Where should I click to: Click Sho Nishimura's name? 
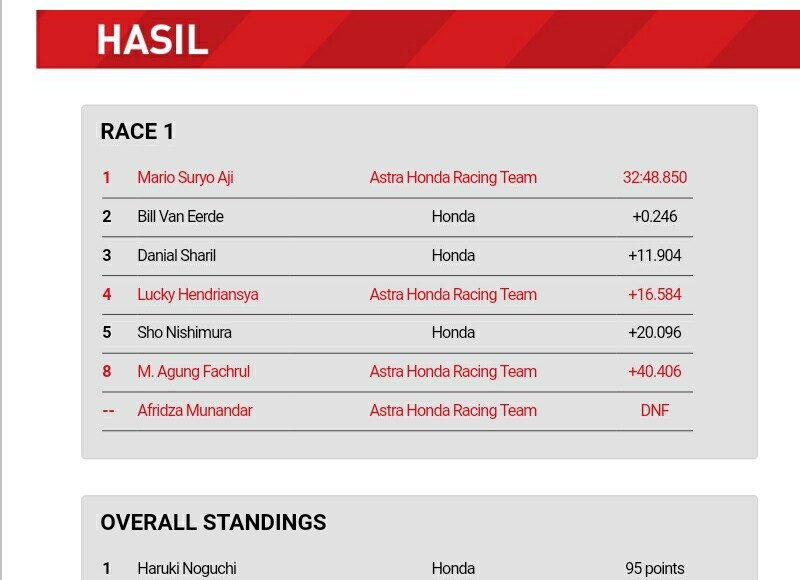click(x=184, y=333)
